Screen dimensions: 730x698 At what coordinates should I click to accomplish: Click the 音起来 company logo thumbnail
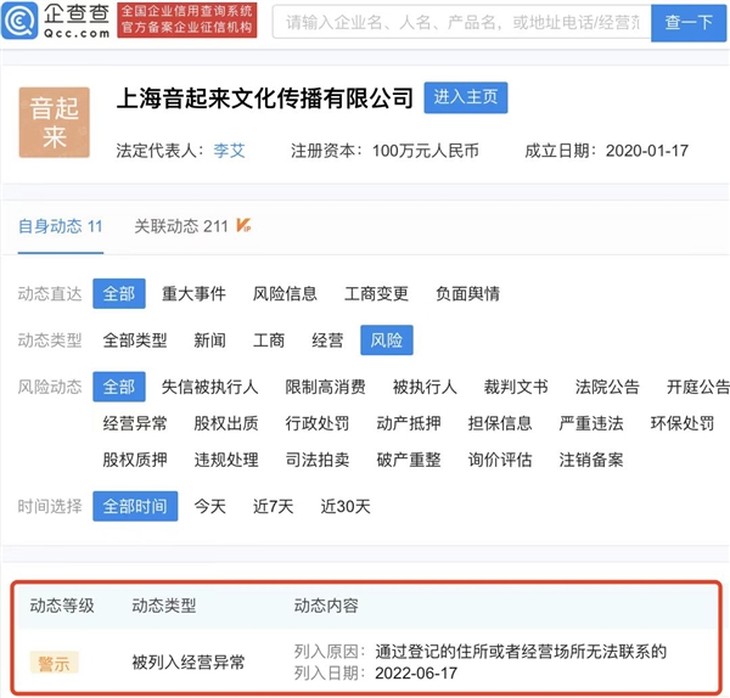tap(54, 123)
